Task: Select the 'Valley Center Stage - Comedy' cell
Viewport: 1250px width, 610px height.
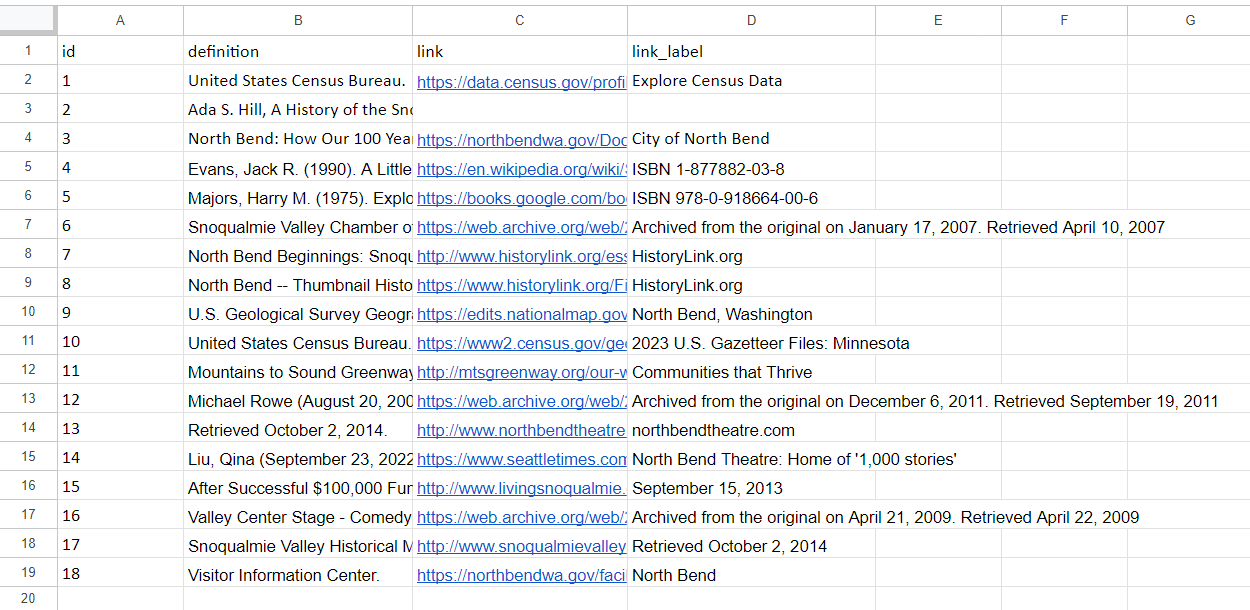Action: coord(298,516)
